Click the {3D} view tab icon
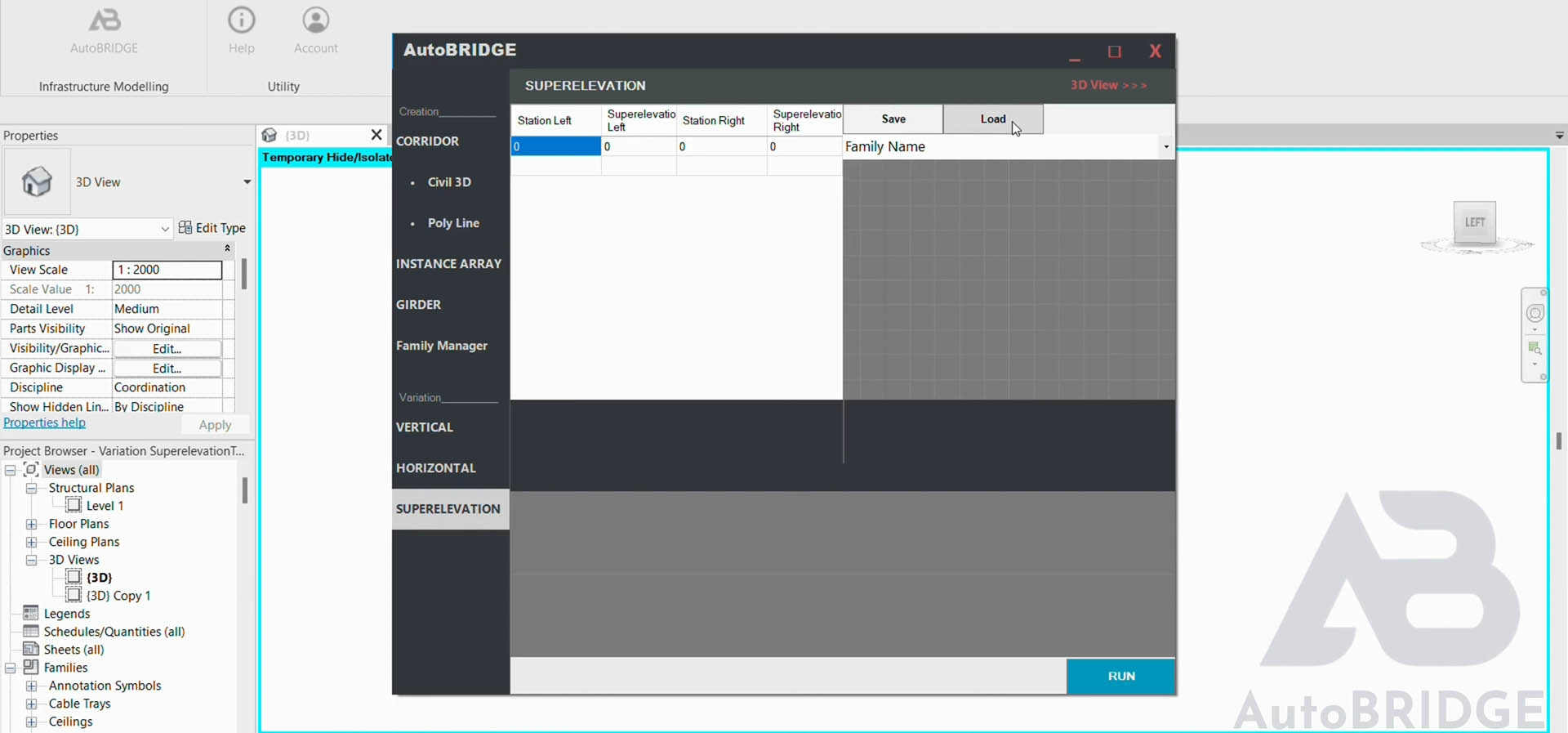The height and width of the screenshot is (733, 1568). [269, 135]
